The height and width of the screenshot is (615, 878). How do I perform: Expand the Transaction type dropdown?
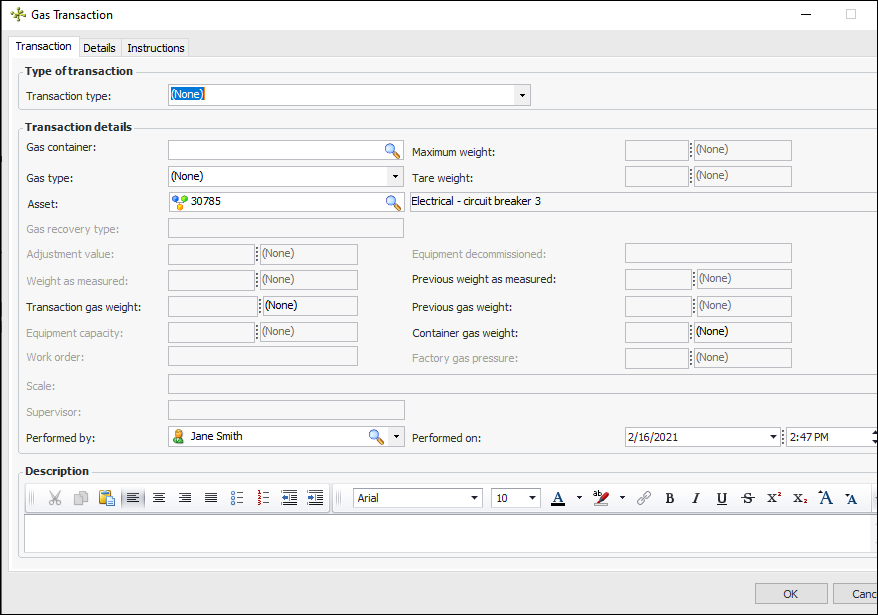(x=521, y=96)
